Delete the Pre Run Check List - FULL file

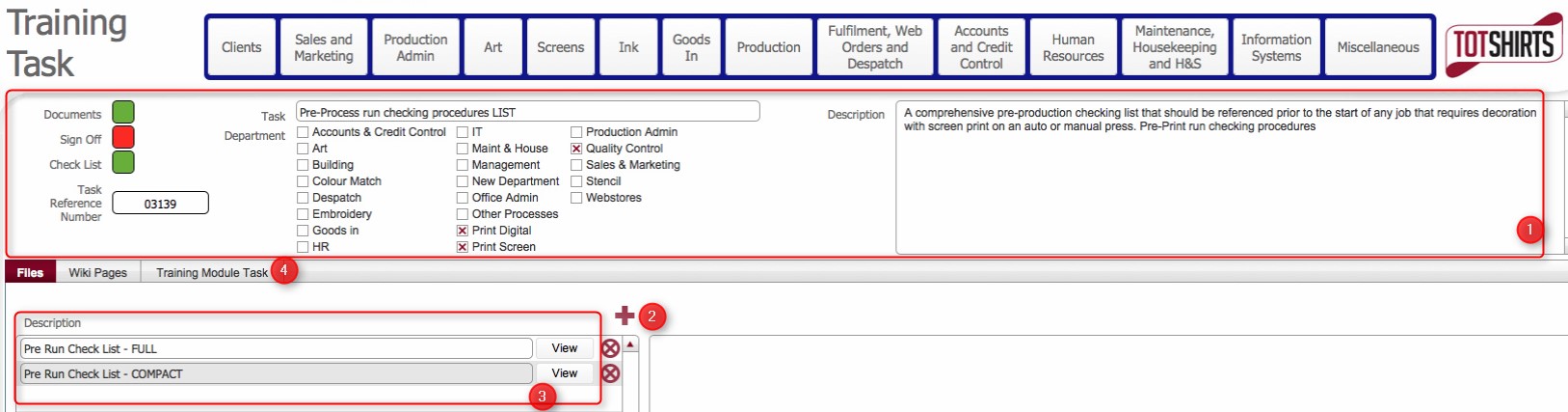(x=610, y=348)
